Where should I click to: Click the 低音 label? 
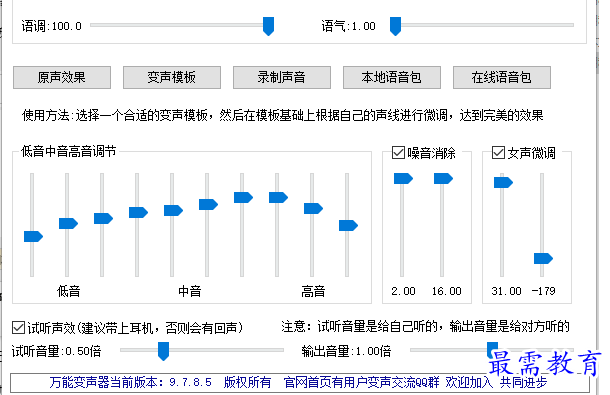pos(68,291)
